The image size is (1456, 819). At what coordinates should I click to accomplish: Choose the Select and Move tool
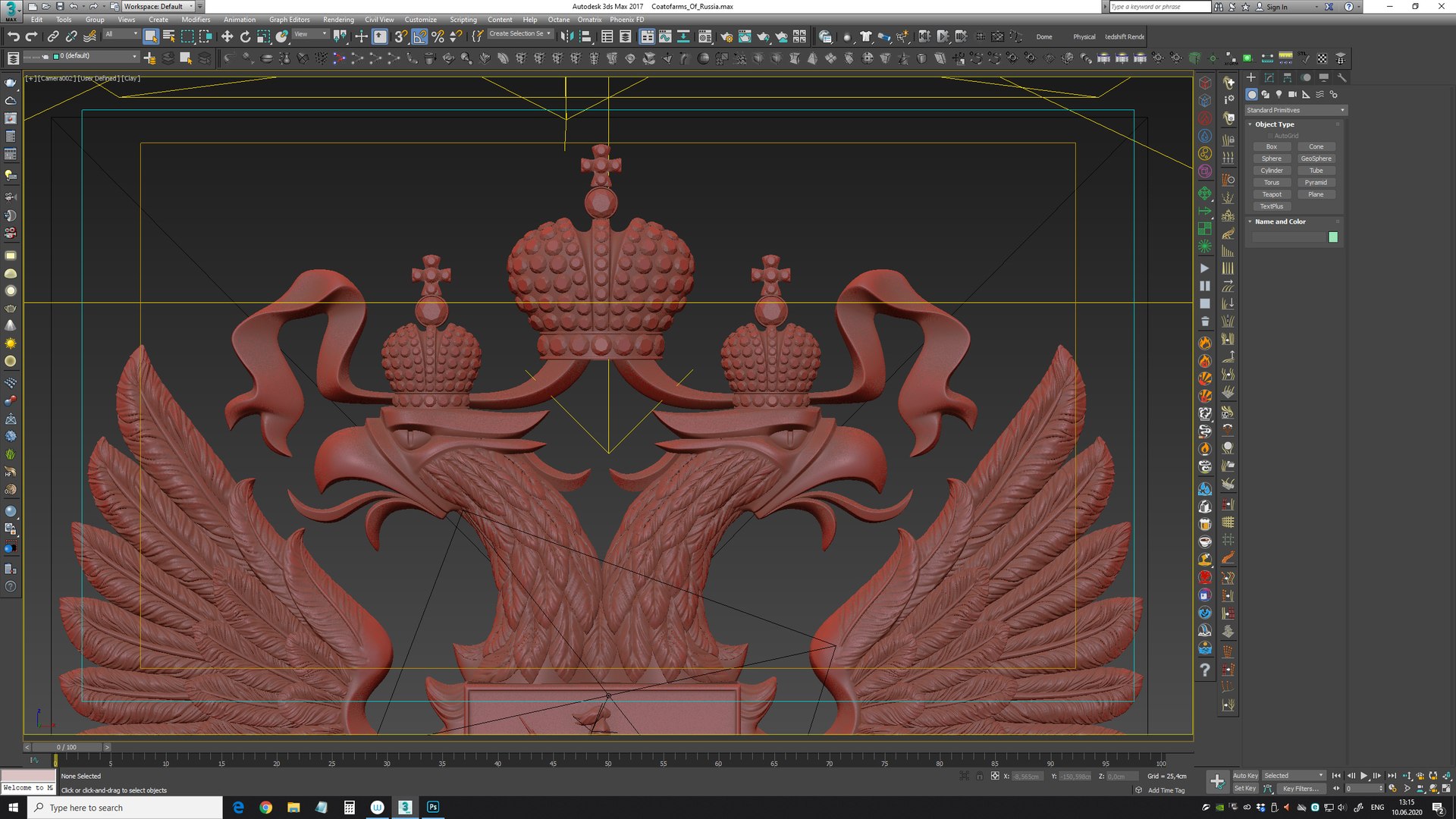tap(227, 36)
